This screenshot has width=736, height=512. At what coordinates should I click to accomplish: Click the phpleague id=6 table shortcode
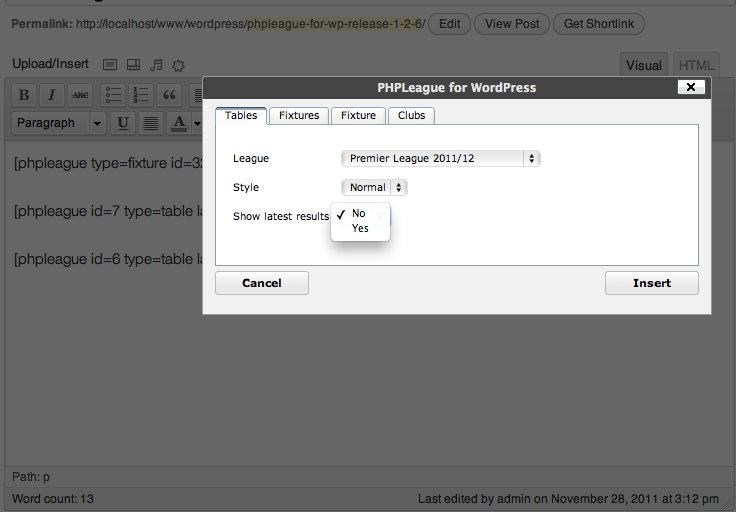click(108, 259)
